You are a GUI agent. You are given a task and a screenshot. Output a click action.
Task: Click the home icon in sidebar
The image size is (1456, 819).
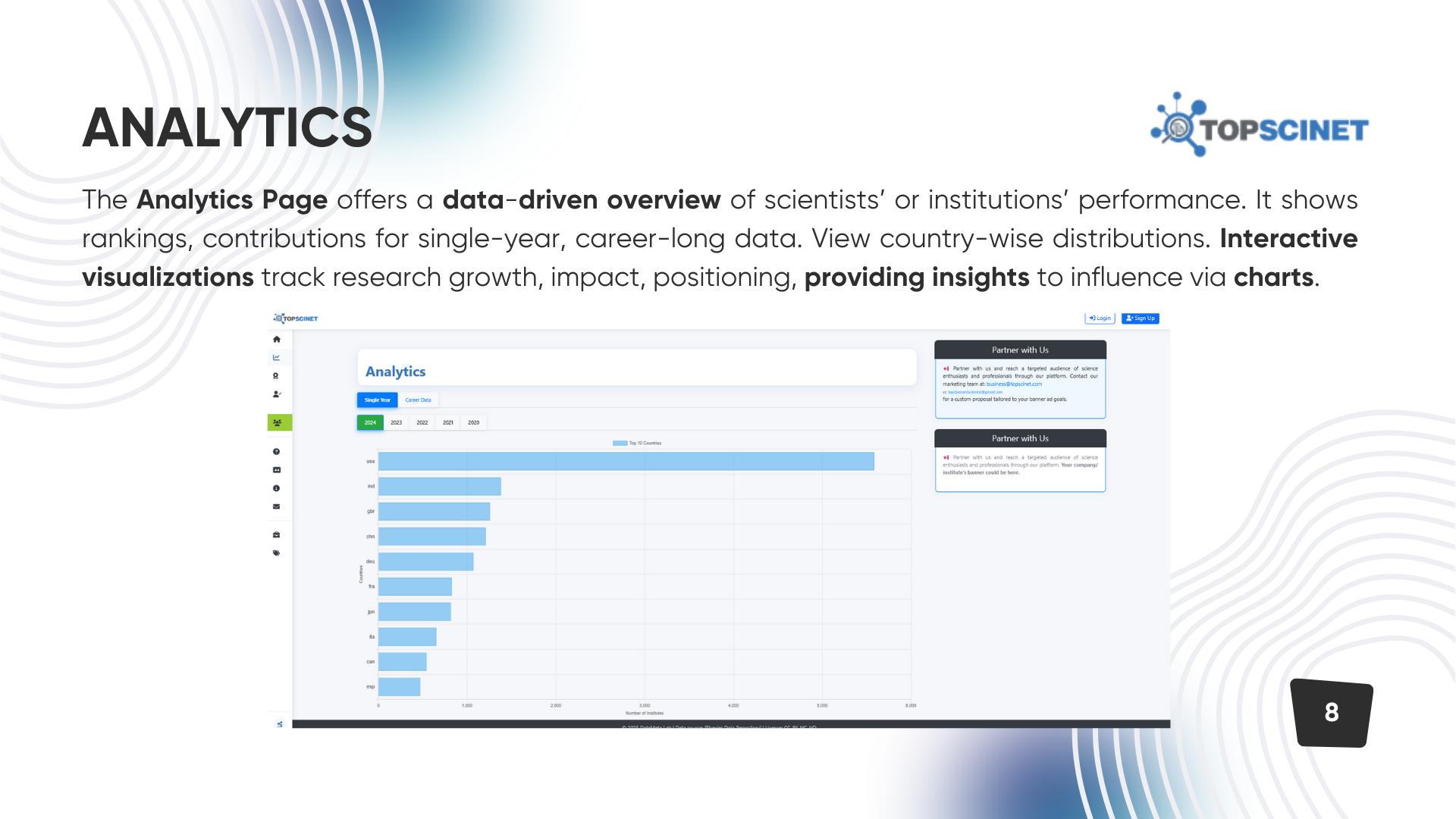(x=277, y=339)
